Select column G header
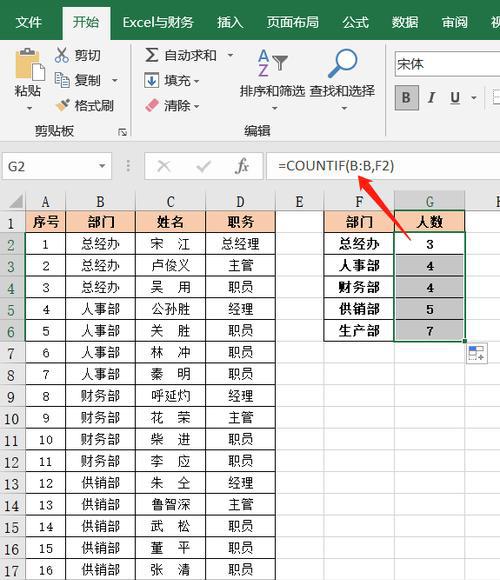 430,202
